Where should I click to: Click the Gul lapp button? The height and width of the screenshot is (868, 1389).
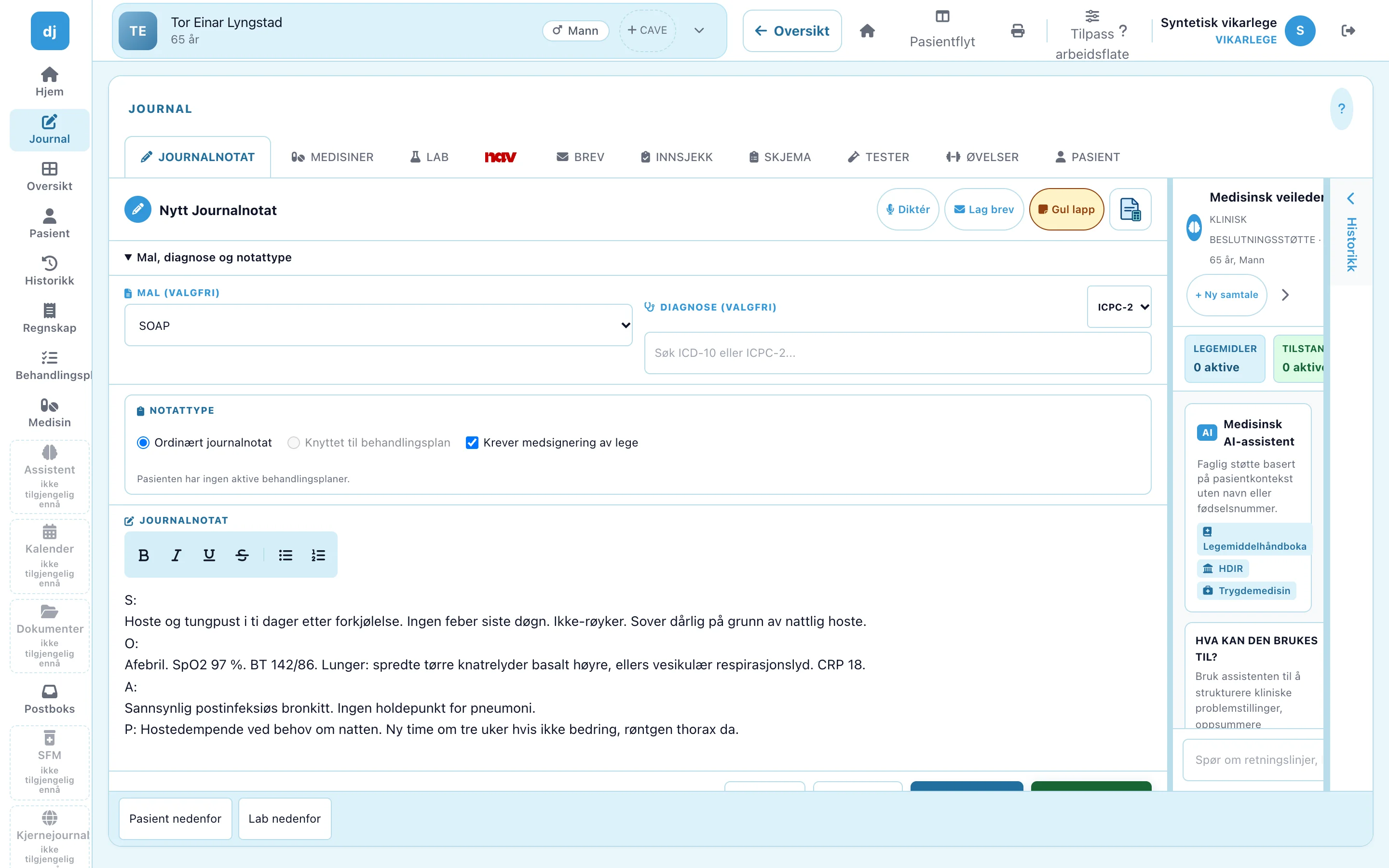click(1066, 210)
